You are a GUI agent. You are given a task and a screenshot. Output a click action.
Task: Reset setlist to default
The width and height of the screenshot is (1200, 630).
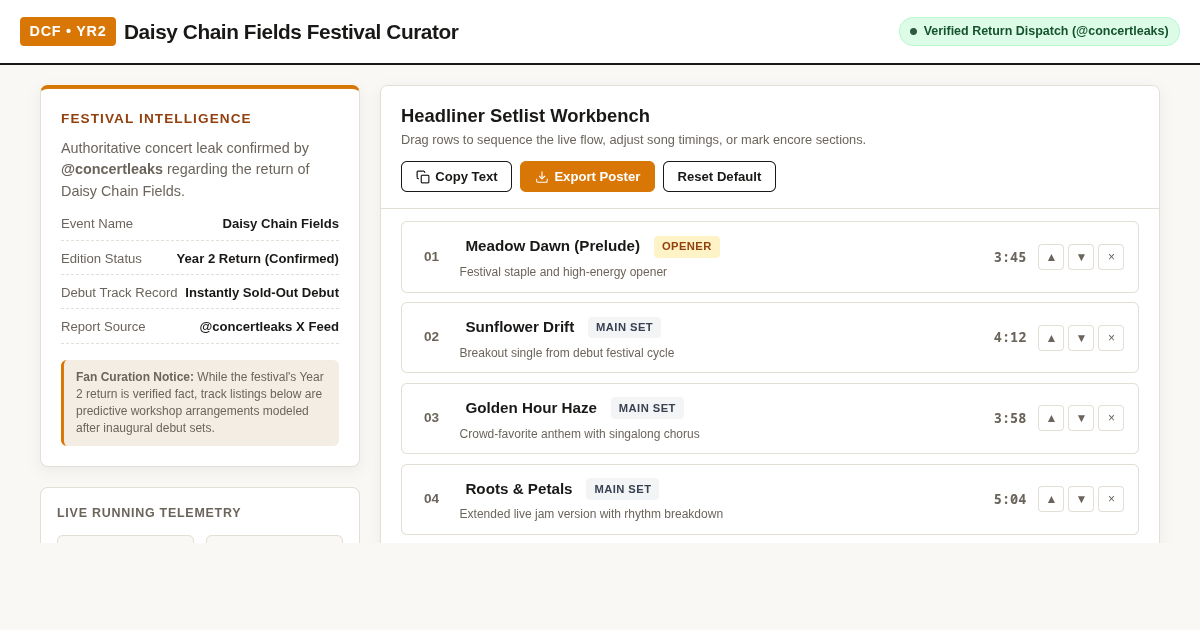click(x=719, y=176)
